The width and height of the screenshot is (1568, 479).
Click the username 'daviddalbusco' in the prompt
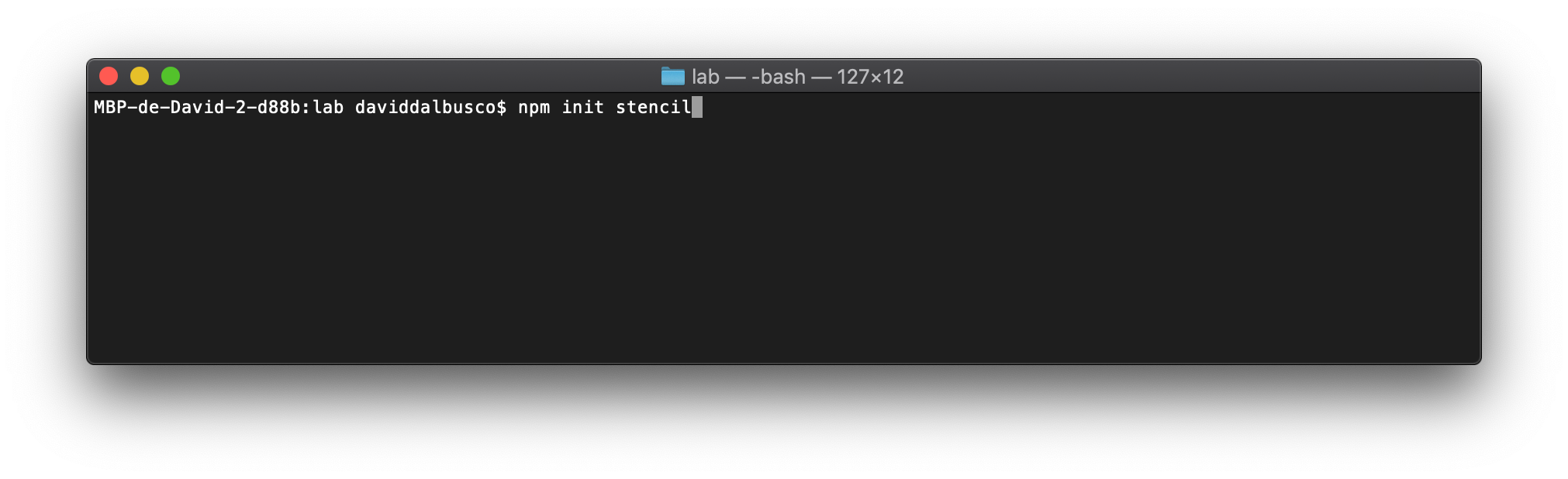[423, 107]
